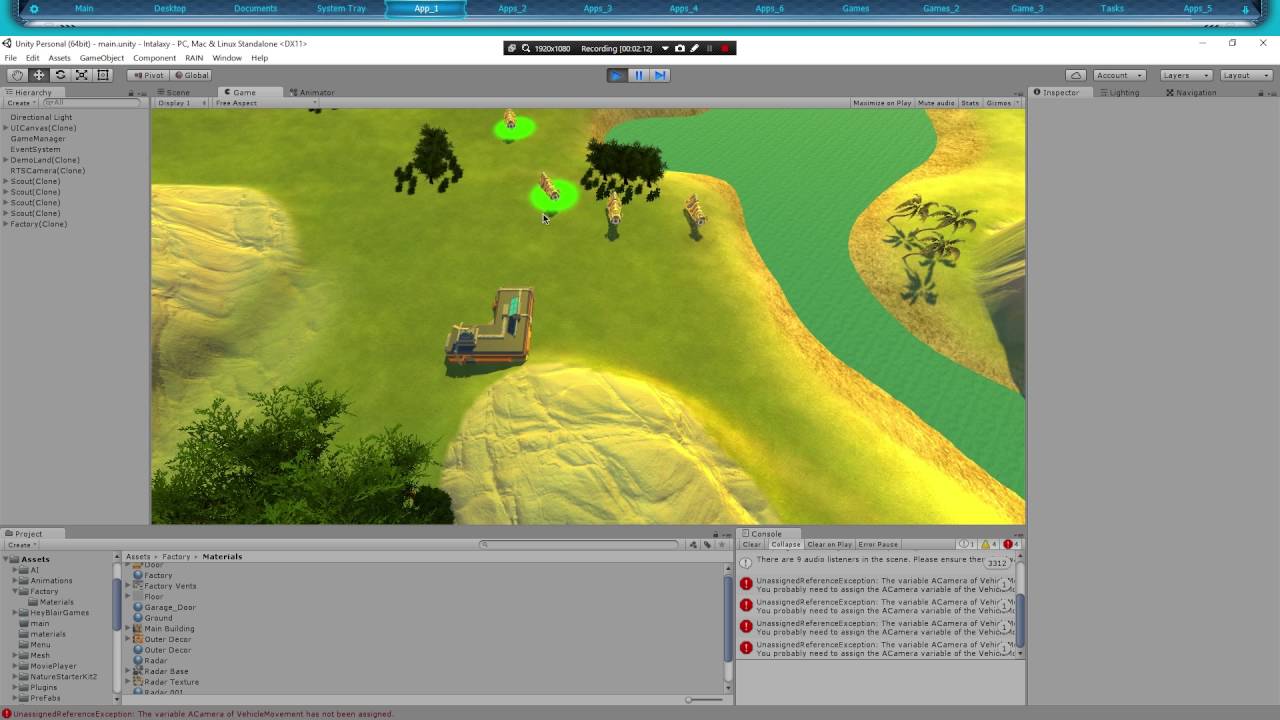Toggle Console errors filter
Screen dimensions: 1280x720
click(1011, 545)
